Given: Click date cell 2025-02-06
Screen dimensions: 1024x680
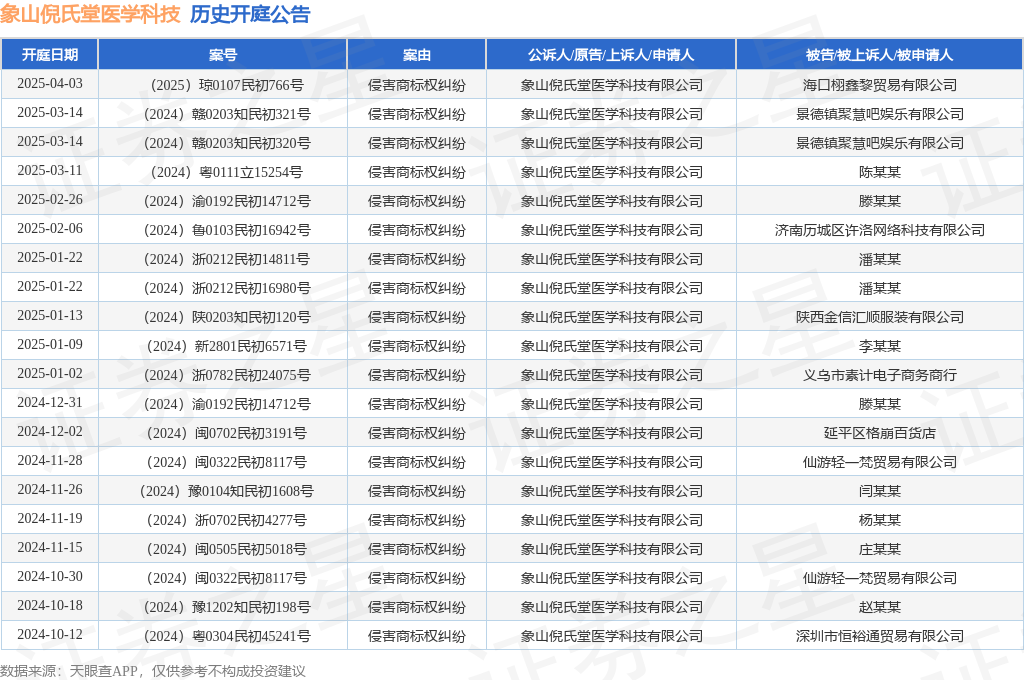Looking at the screenshot, I should click(x=50, y=229).
